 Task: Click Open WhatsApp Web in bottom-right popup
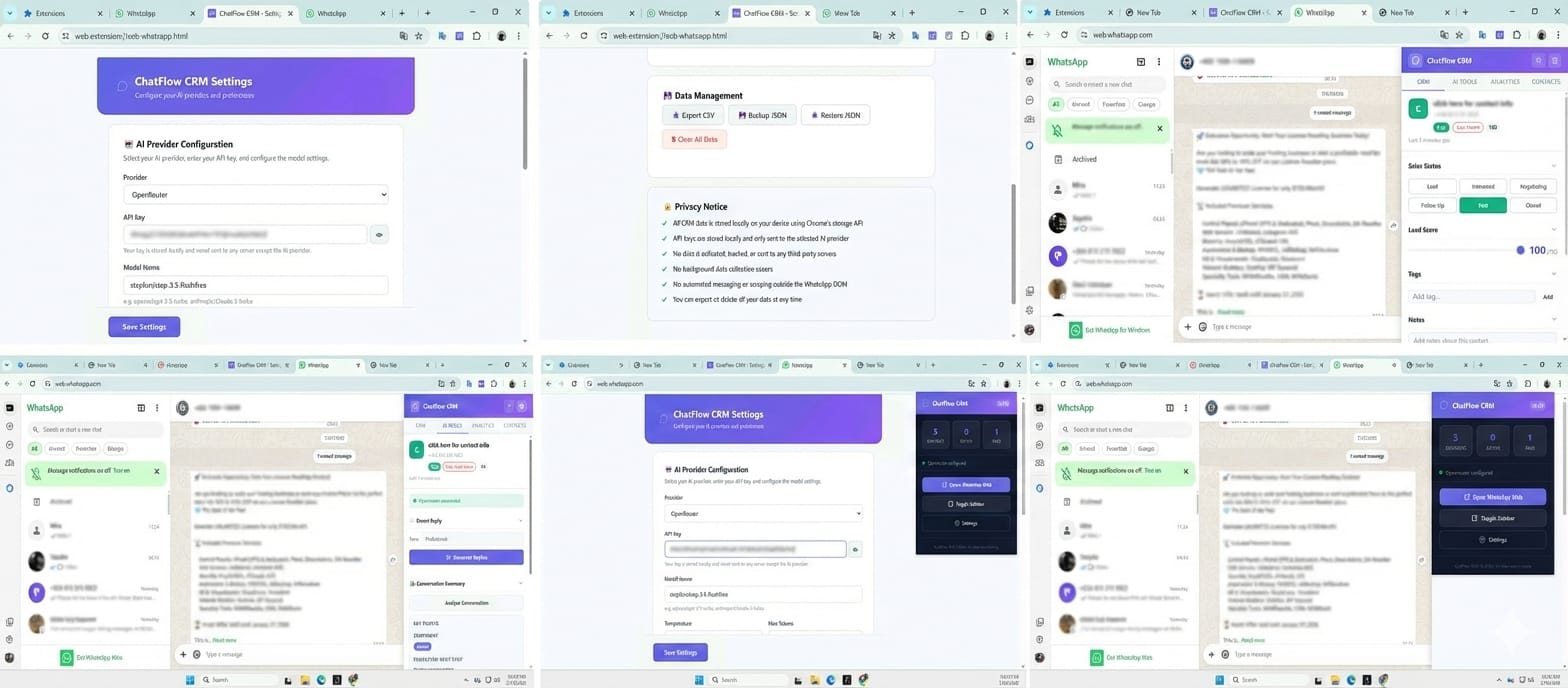pos(1494,496)
